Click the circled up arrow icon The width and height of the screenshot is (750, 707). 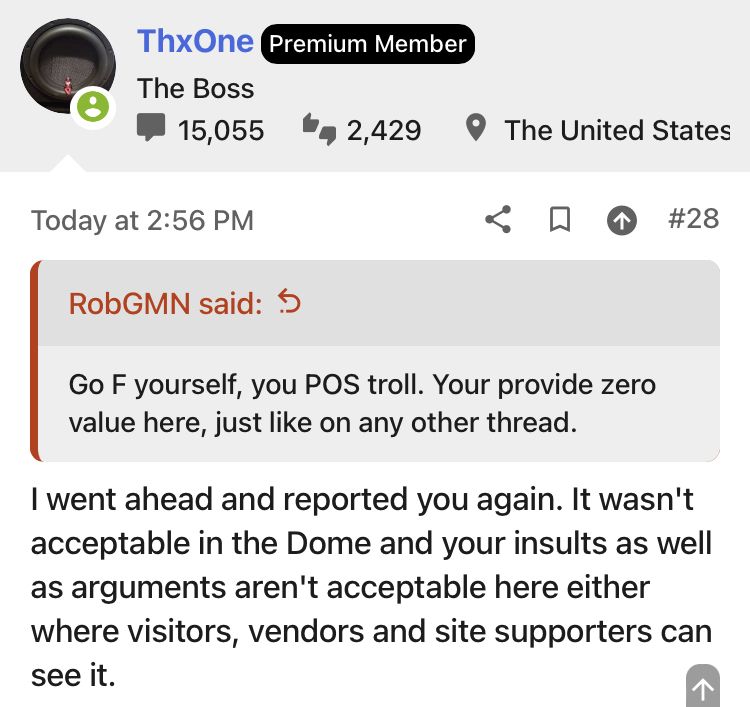(622, 221)
